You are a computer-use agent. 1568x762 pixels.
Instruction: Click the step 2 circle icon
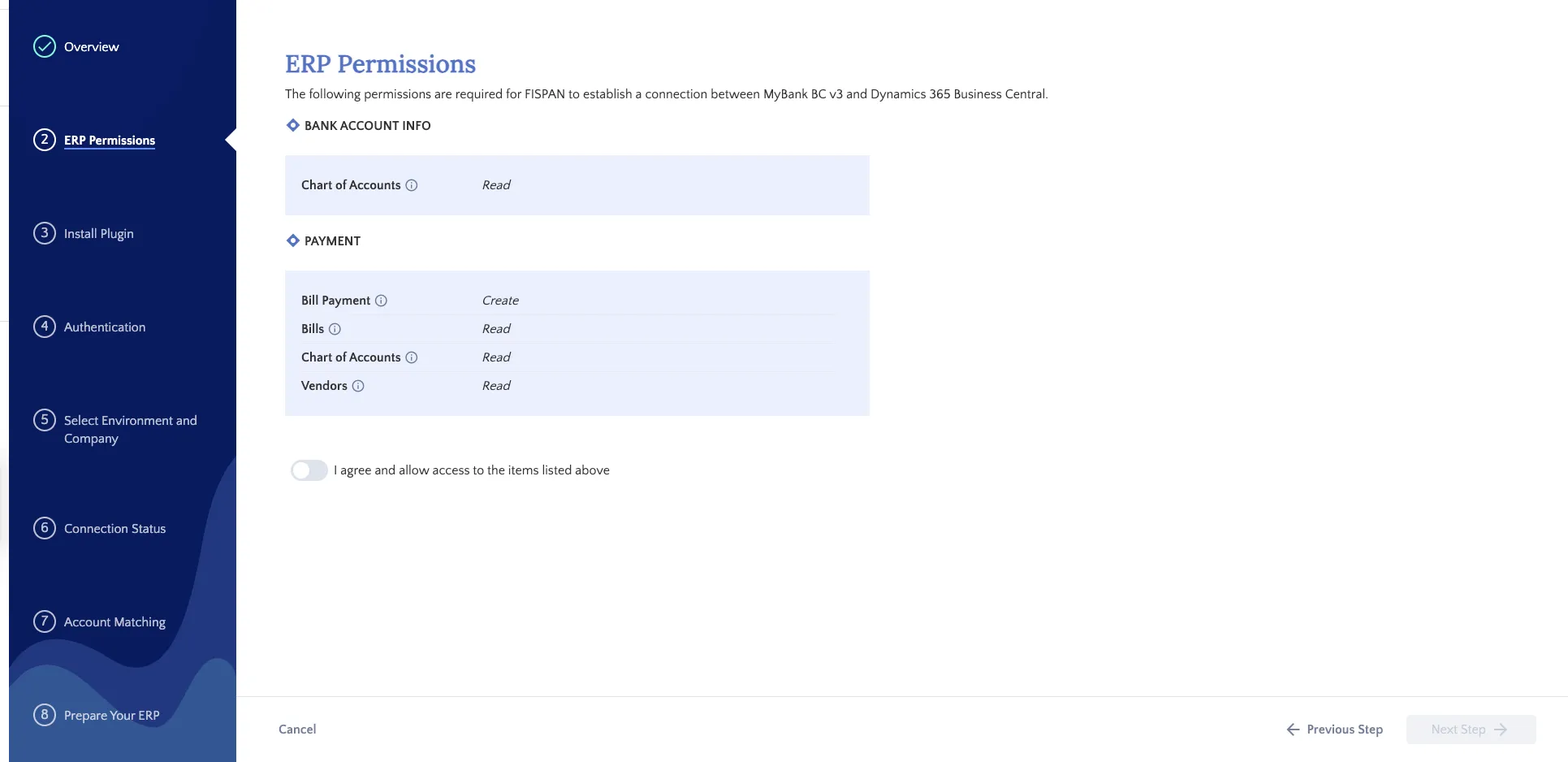tap(45, 140)
